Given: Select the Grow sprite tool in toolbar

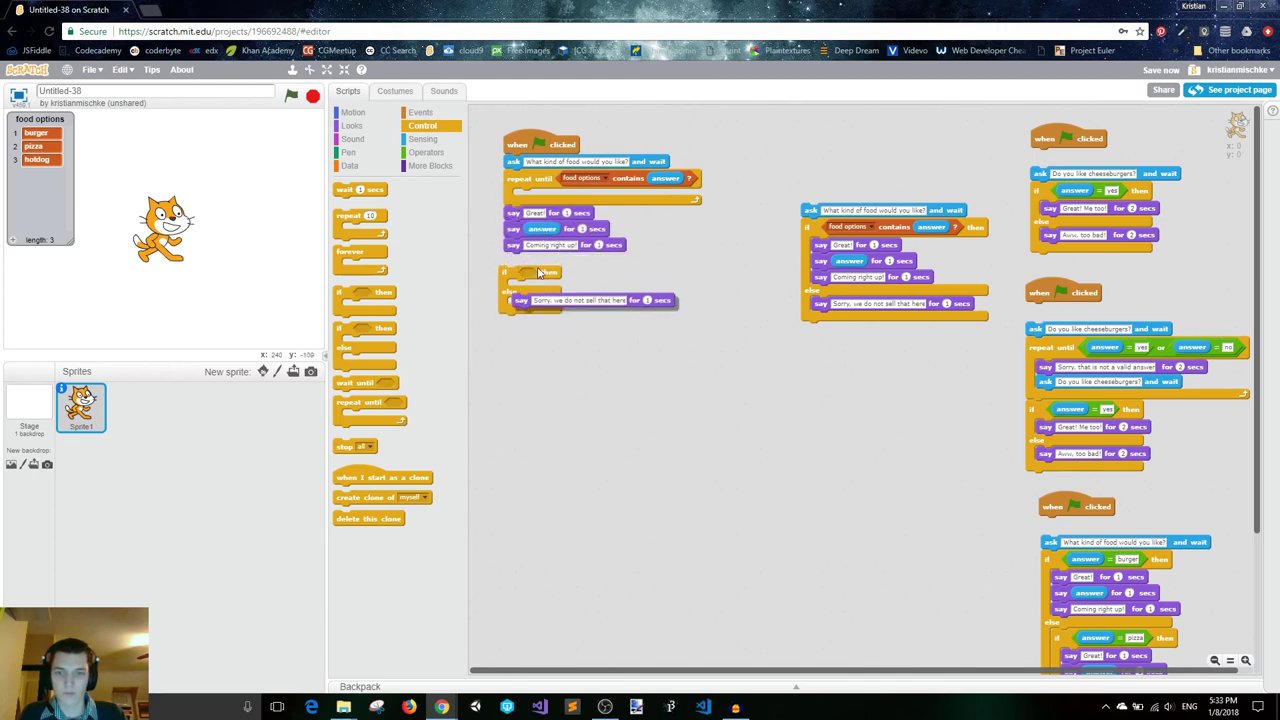Looking at the screenshot, I should click(x=327, y=70).
